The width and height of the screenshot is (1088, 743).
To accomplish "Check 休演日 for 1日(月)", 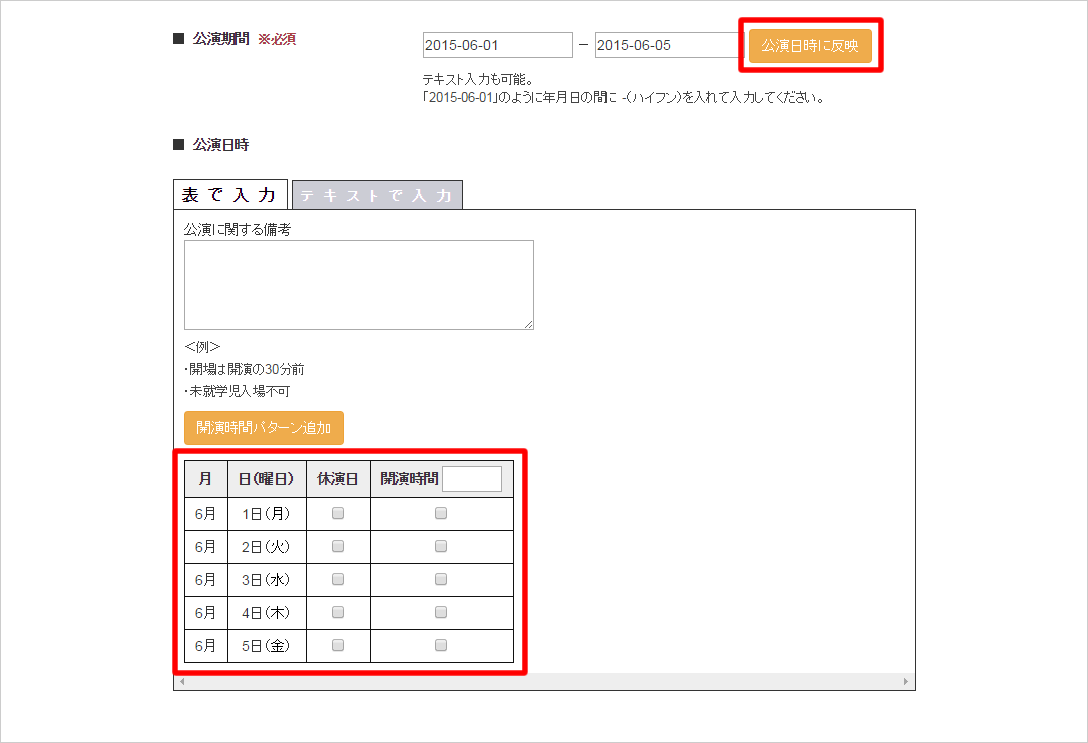I will [x=338, y=513].
